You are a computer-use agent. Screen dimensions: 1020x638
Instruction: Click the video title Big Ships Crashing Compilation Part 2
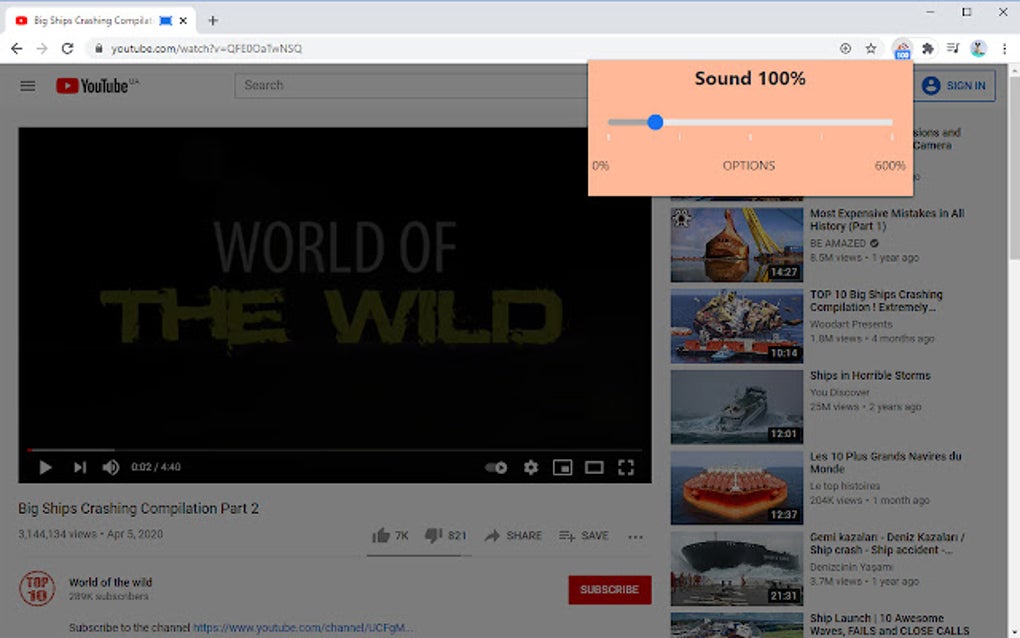click(138, 509)
